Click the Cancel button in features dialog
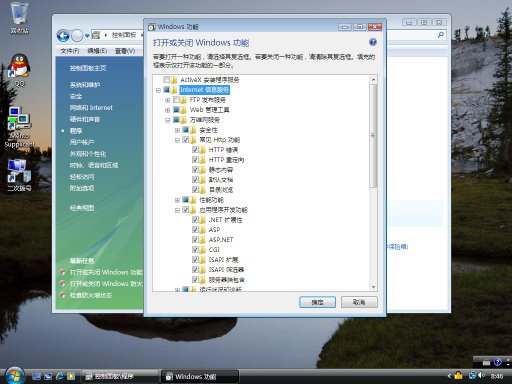 [359, 302]
